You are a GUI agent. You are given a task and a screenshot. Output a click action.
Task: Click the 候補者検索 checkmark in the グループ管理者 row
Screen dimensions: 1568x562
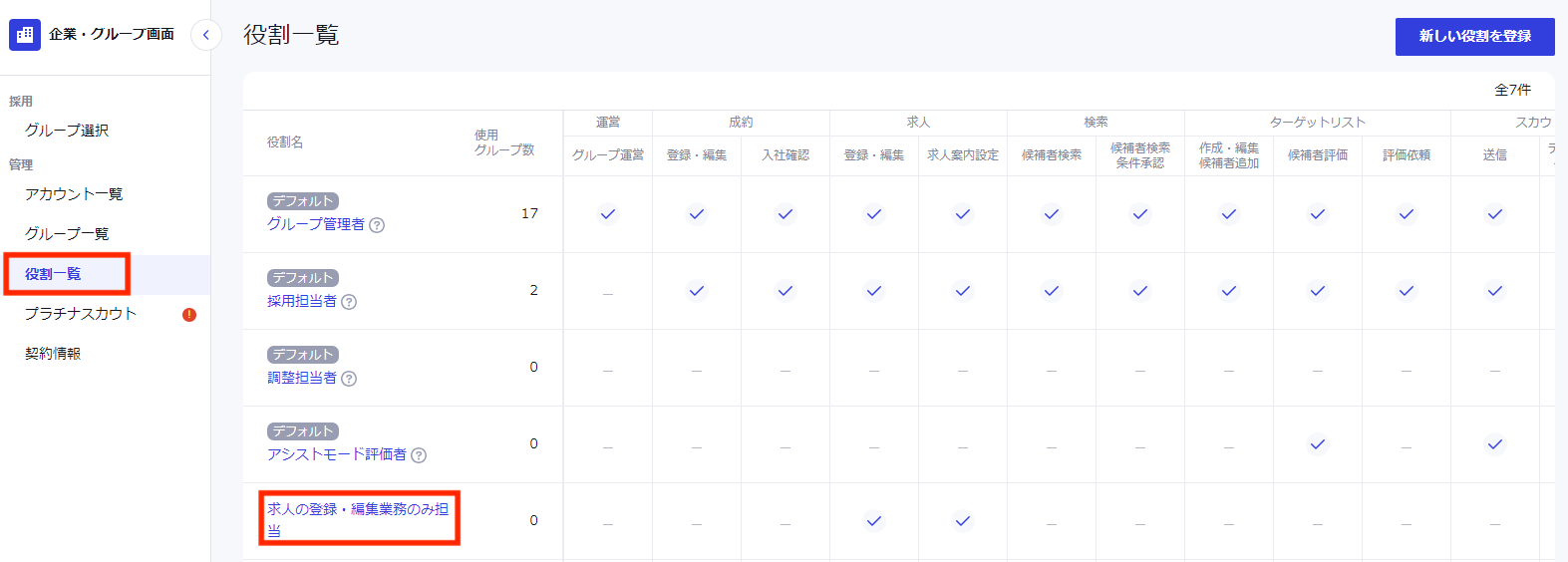[1052, 213]
